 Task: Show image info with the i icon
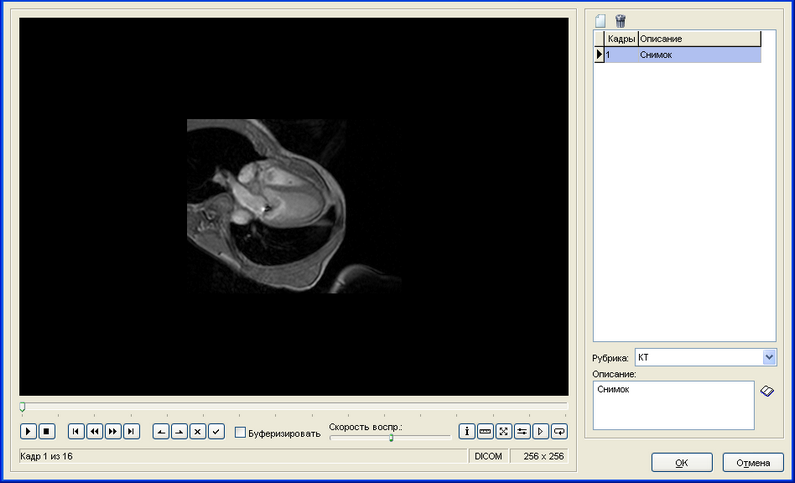click(x=466, y=431)
